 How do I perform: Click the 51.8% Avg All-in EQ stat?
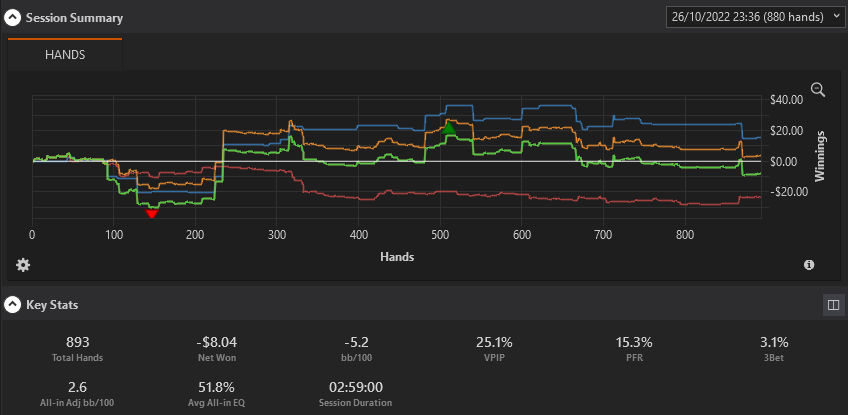216,394
